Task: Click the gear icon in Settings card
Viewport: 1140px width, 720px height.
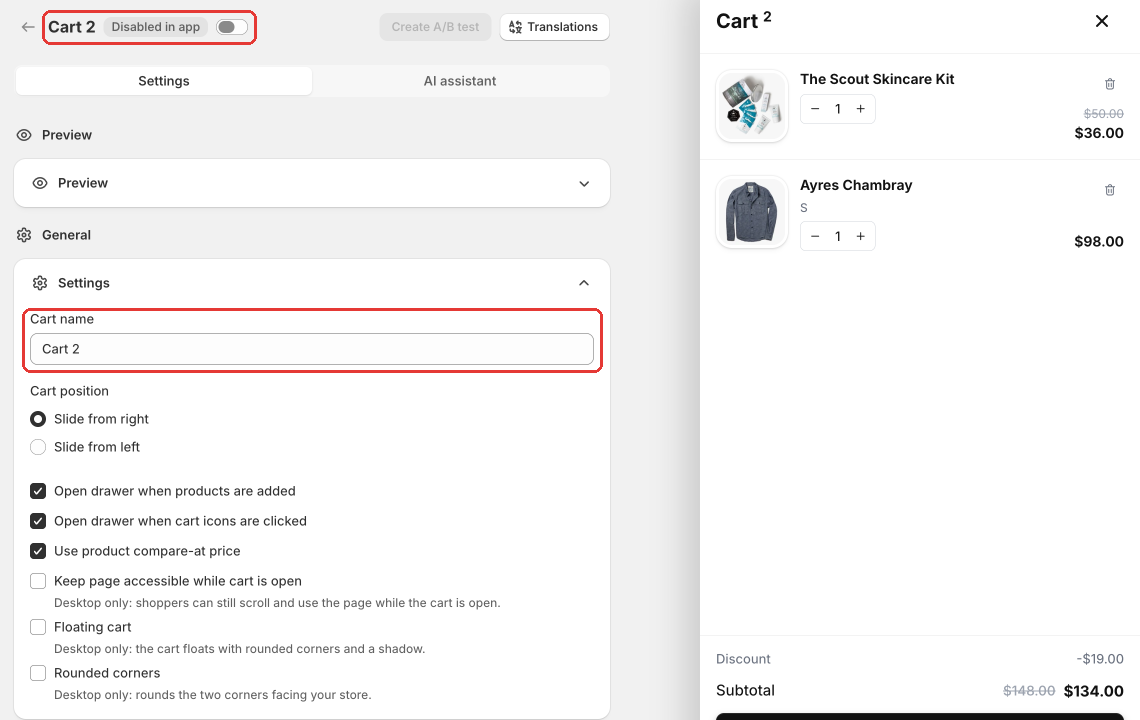Action: pos(40,283)
